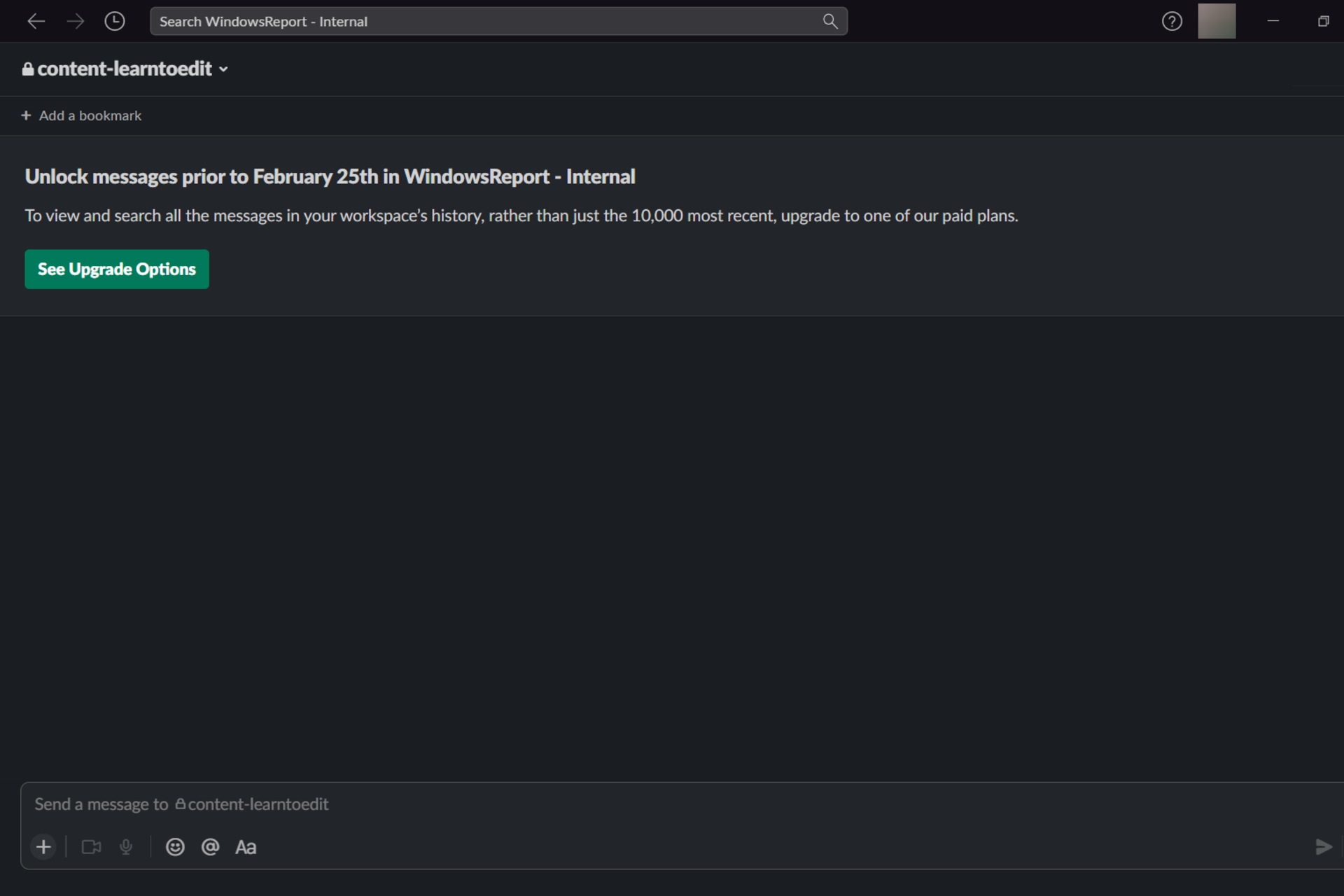The height and width of the screenshot is (896, 1344).
Task: Open the emoji picker smiley icon
Action: click(x=175, y=847)
